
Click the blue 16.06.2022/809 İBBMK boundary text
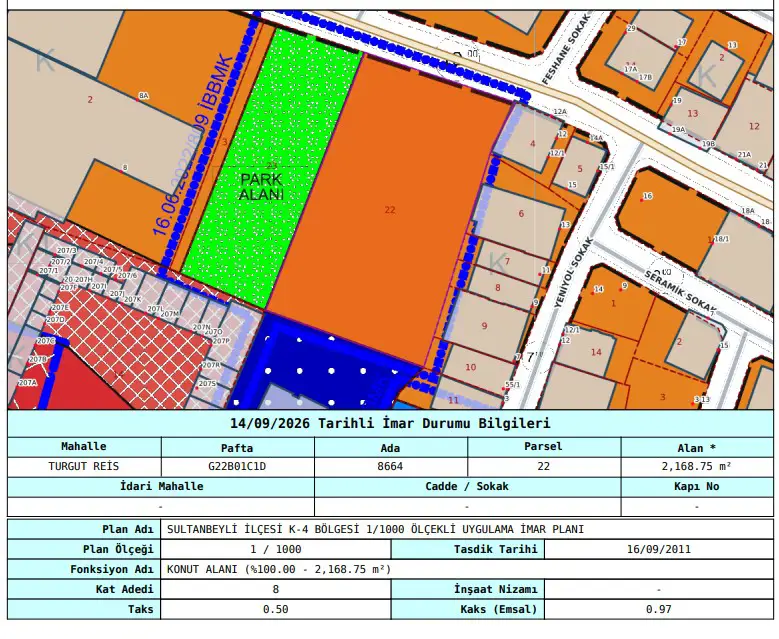click(x=193, y=146)
